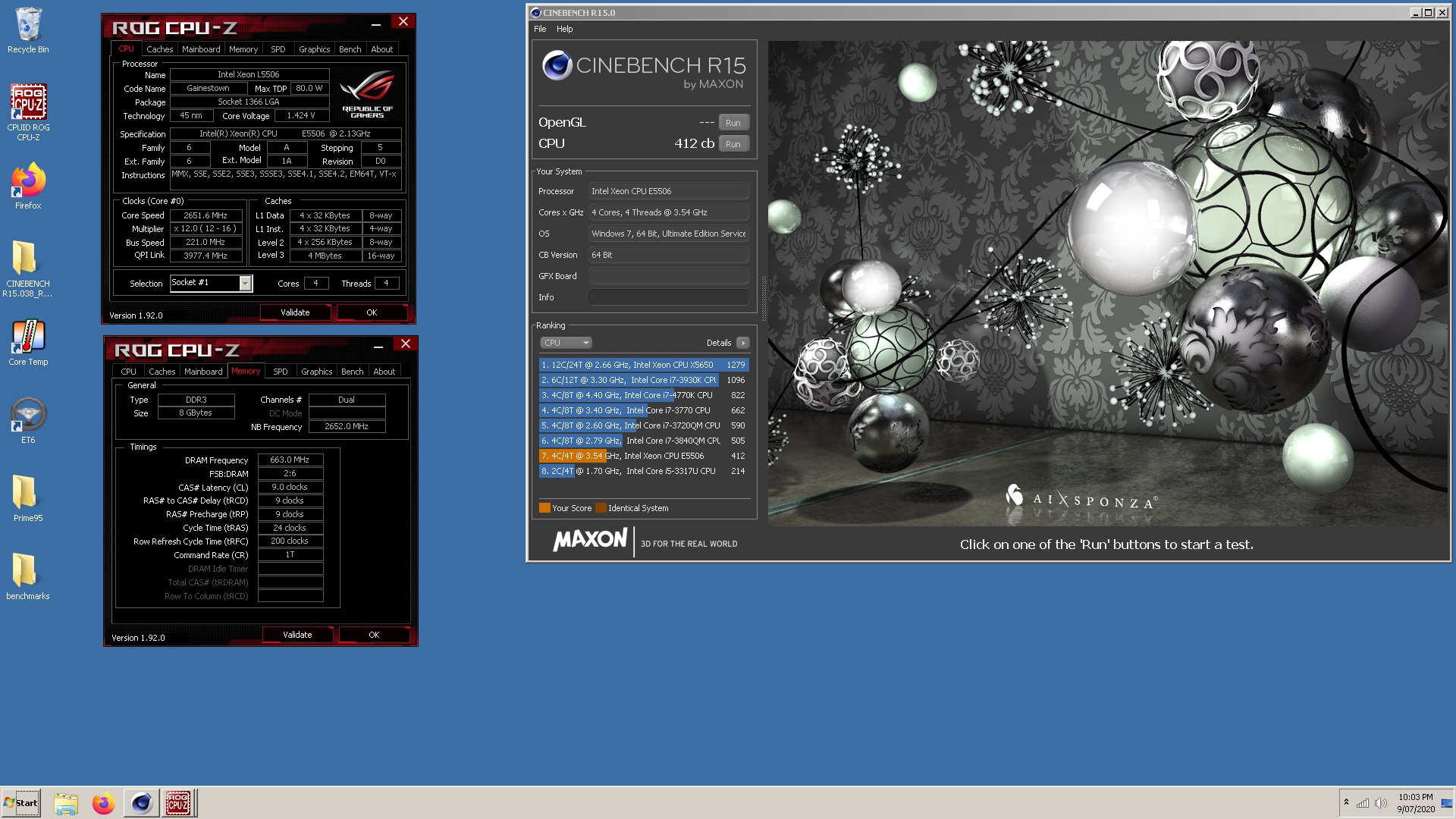
Task: Minimize the Memory CPU-Z window
Action: [x=378, y=347]
